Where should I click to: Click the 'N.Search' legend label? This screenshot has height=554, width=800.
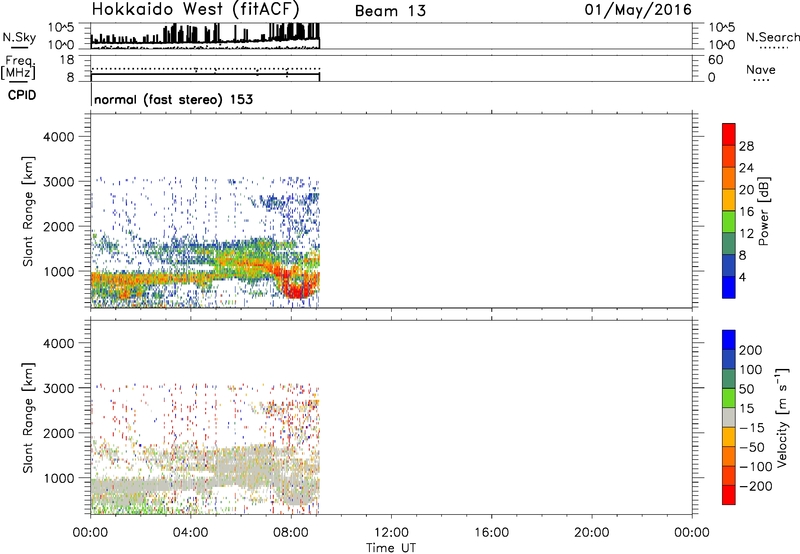click(x=772, y=37)
